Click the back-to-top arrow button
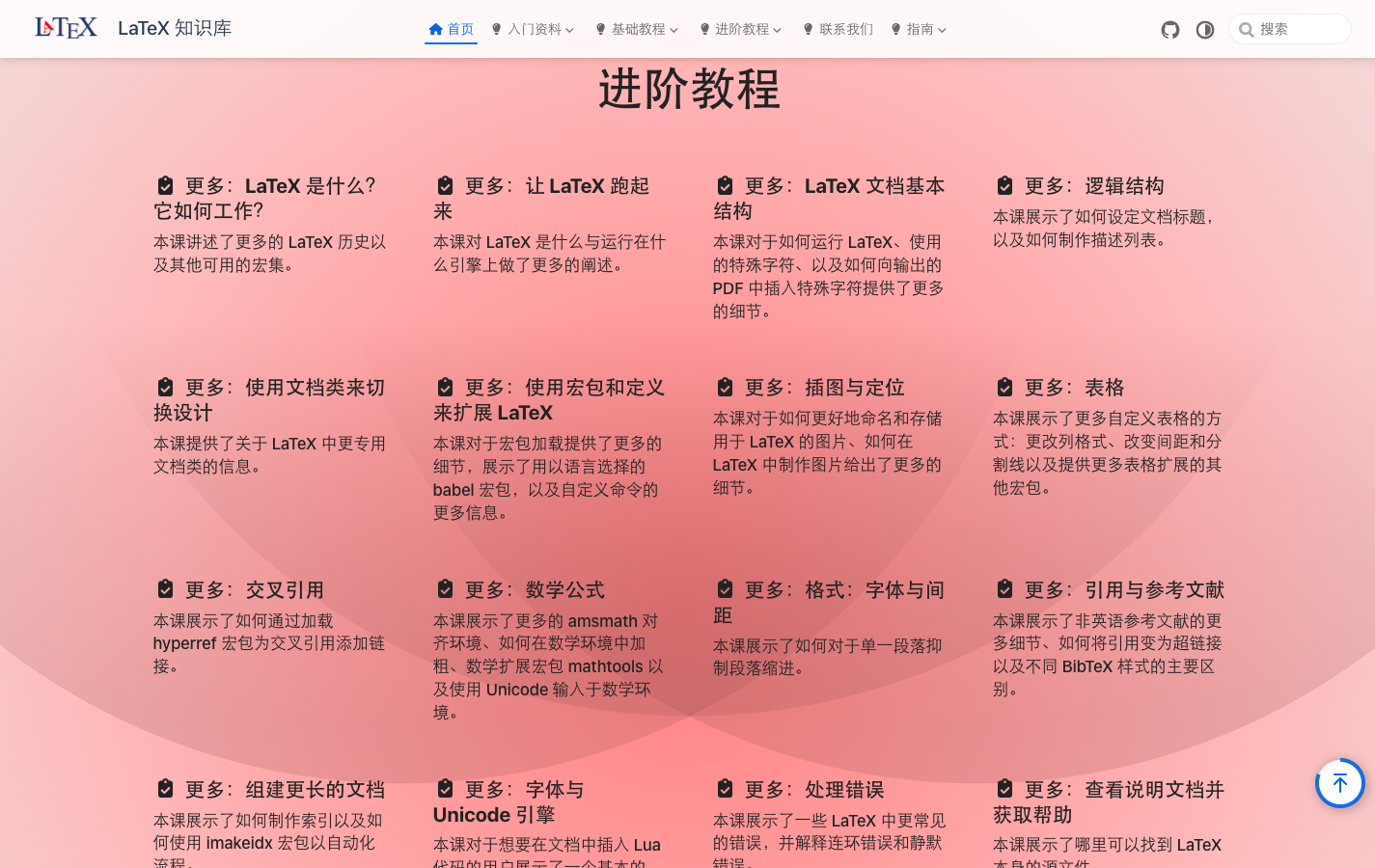The image size is (1375, 868). (x=1340, y=783)
